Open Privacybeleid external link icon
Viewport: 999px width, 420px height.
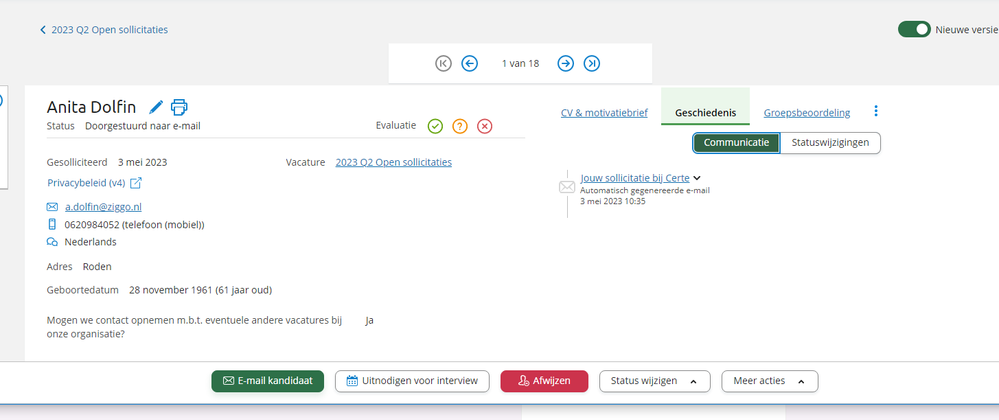pyautogui.click(x=136, y=183)
